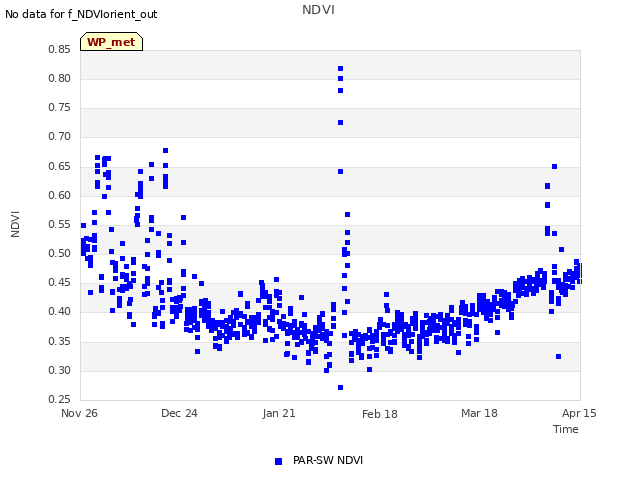Click the WP_met label box
Image resolution: width=640 pixels, height=480 pixels.
coord(111,42)
